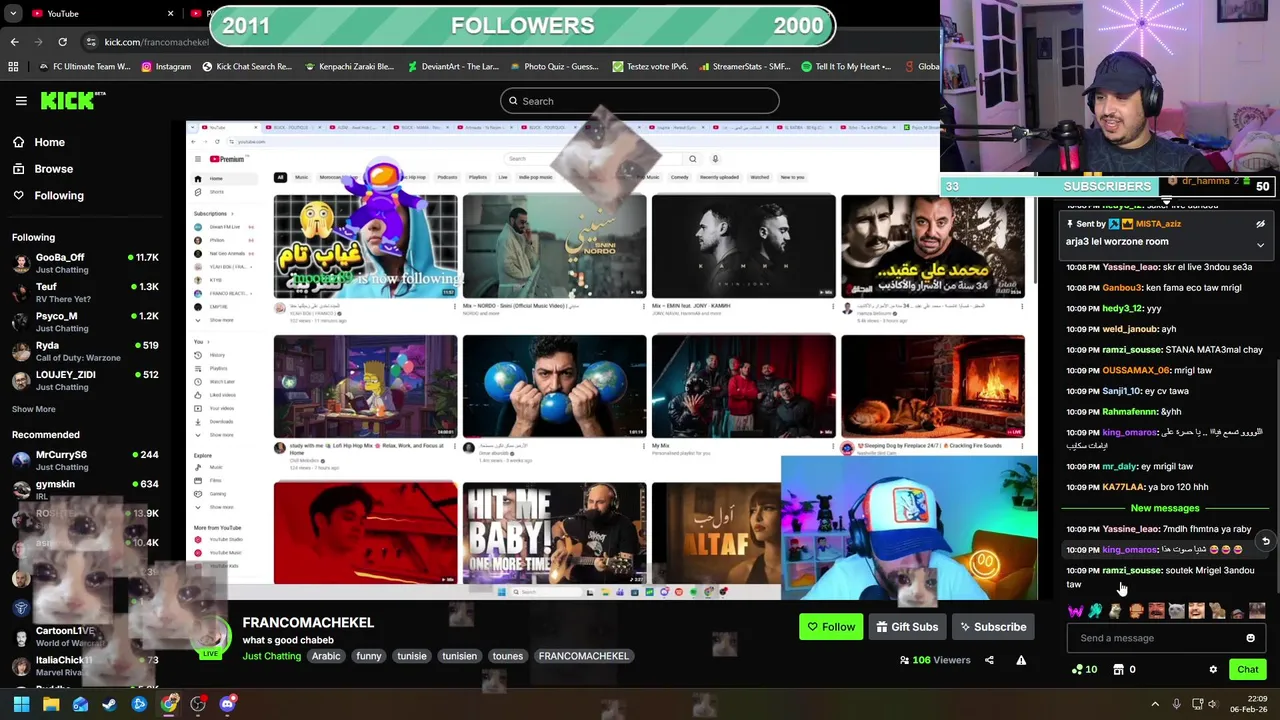Reload the current page
The image size is (1280, 720).
(62, 42)
